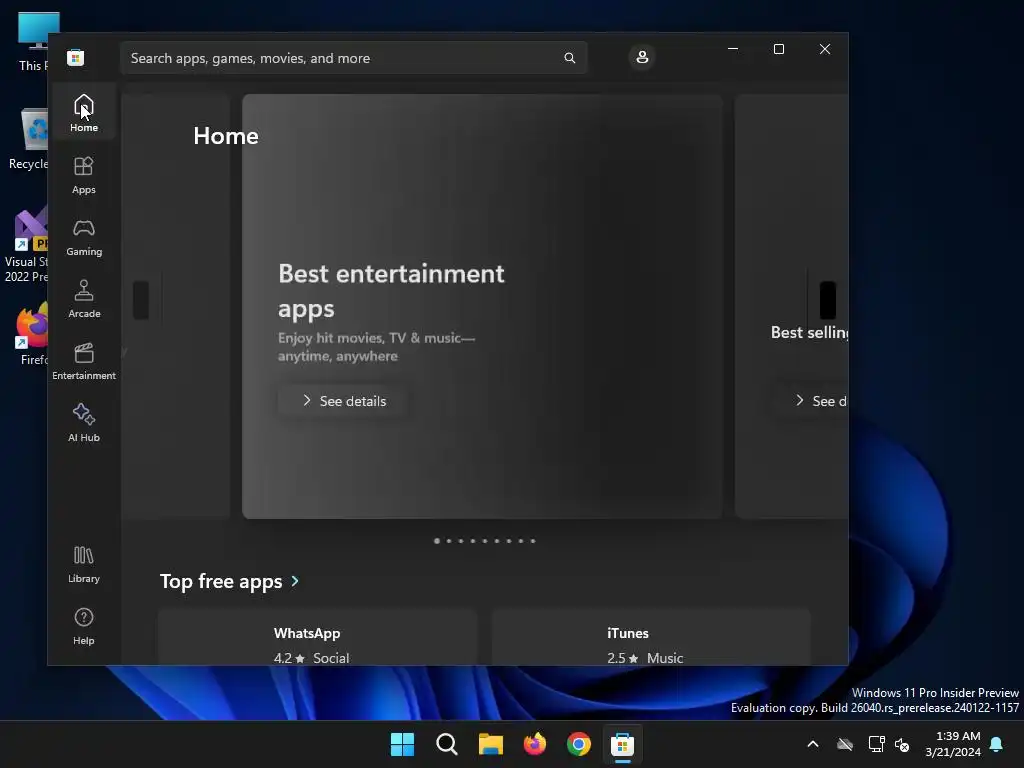Image resolution: width=1024 pixels, height=768 pixels.
Task: Click the search magnifier icon in Store
Action: coord(569,58)
